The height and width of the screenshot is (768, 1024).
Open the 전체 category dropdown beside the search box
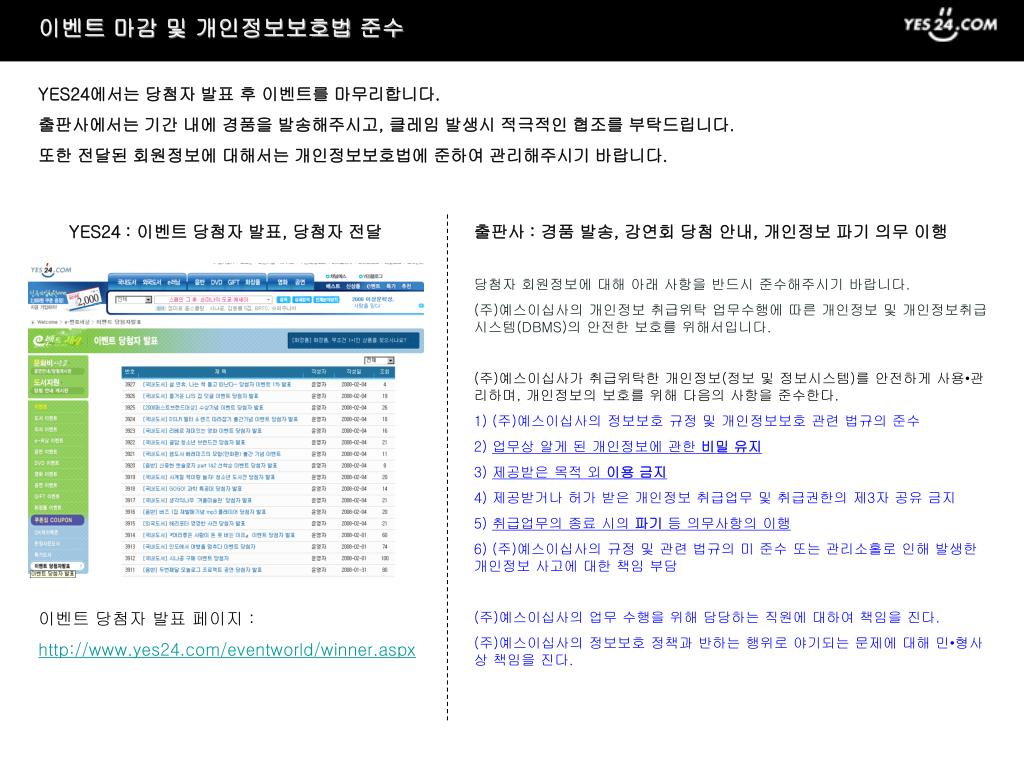[134, 300]
